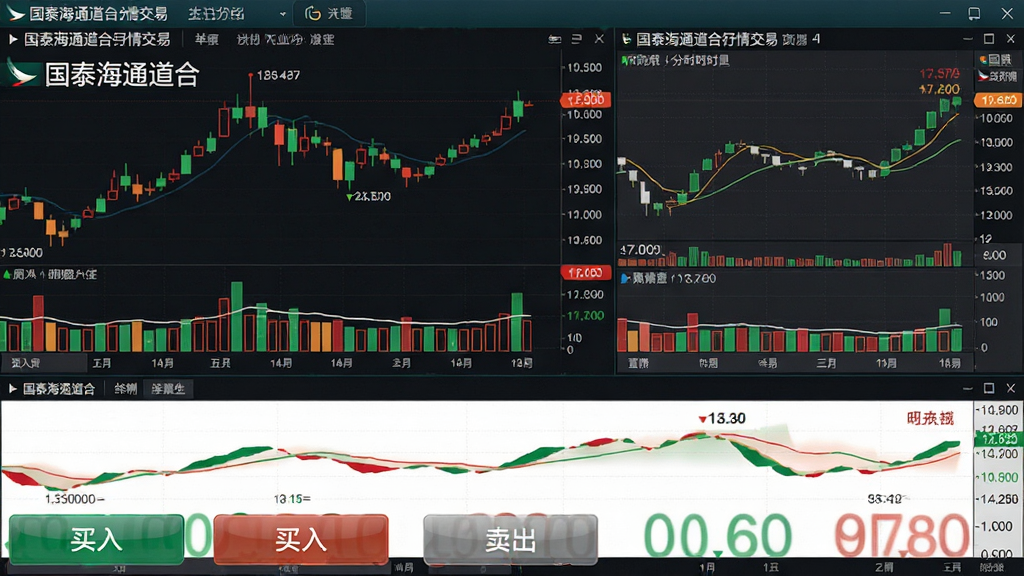This screenshot has width=1024, height=576.
Task: Maximize the bottom indicator panel
Action: pos(989,388)
